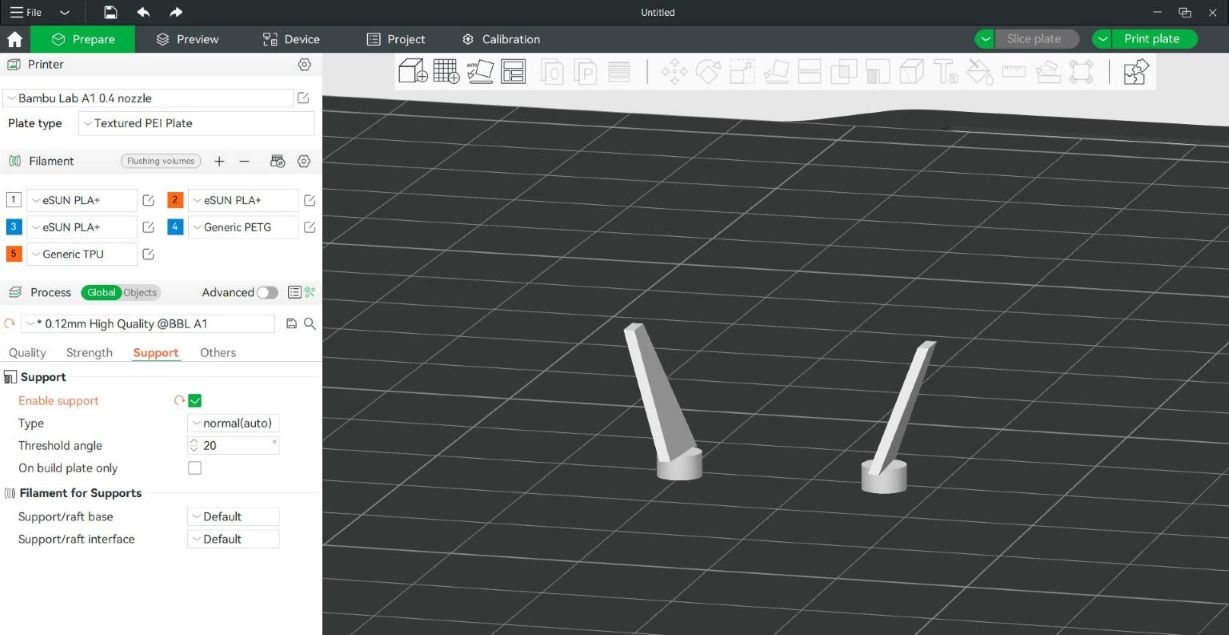Image resolution: width=1229 pixels, height=635 pixels.
Task: Click the Variable layer height icon
Action: pyautogui.click(x=620, y=71)
